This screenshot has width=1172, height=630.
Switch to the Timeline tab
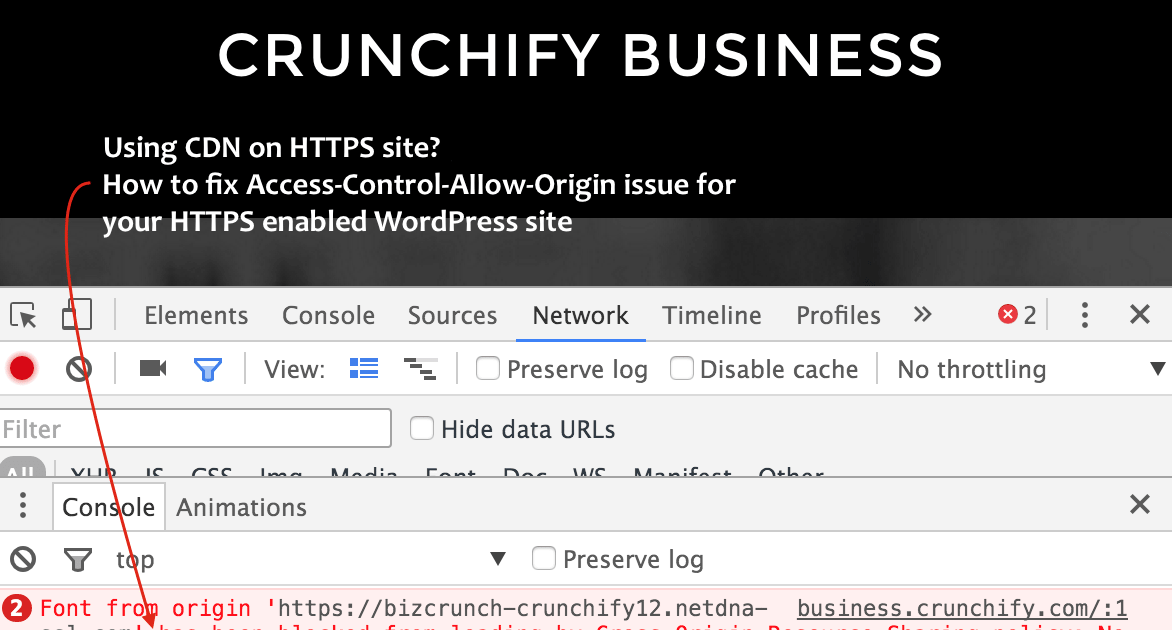coord(712,315)
